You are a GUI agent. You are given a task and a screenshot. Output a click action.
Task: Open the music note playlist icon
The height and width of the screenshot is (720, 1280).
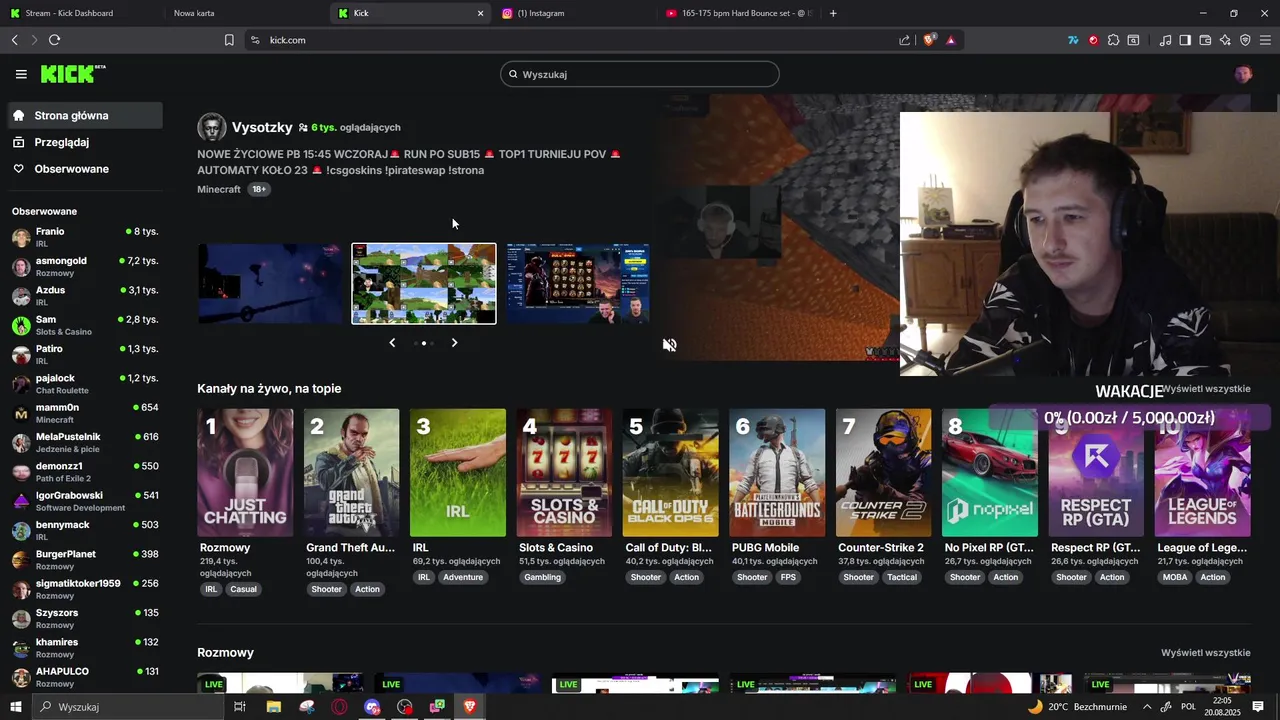tap(1165, 40)
